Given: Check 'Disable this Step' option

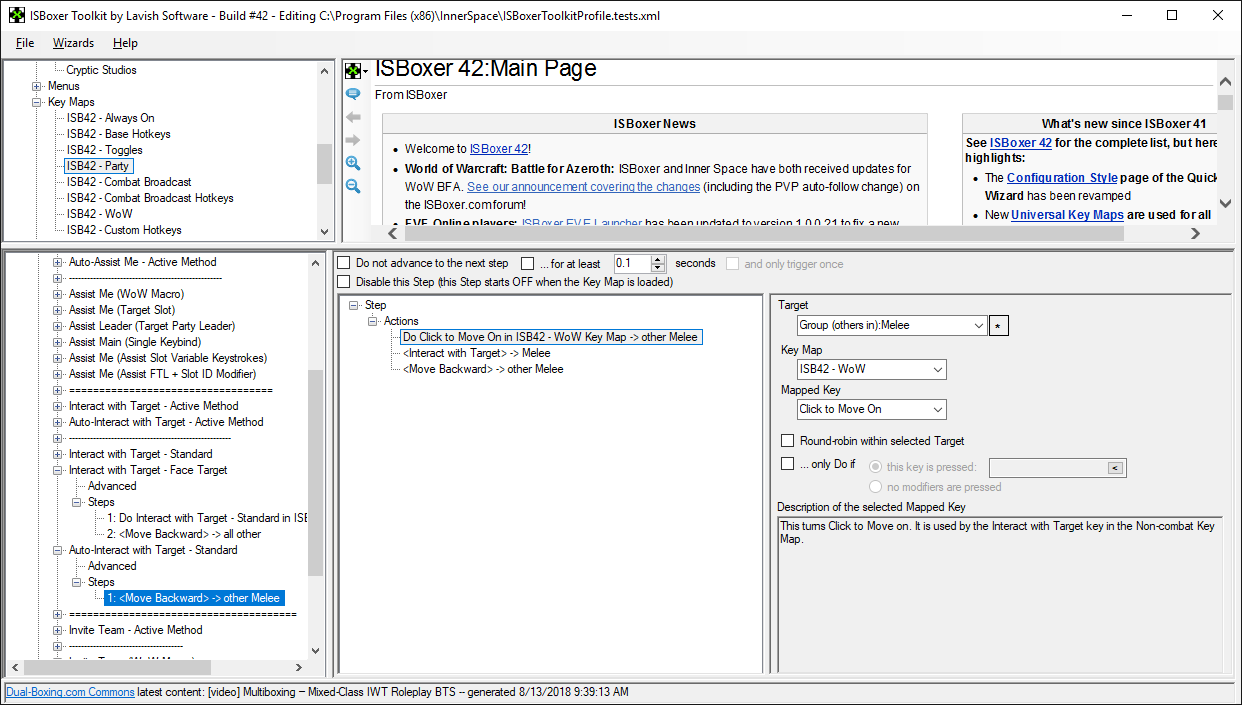Looking at the screenshot, I should click(344, 282).
